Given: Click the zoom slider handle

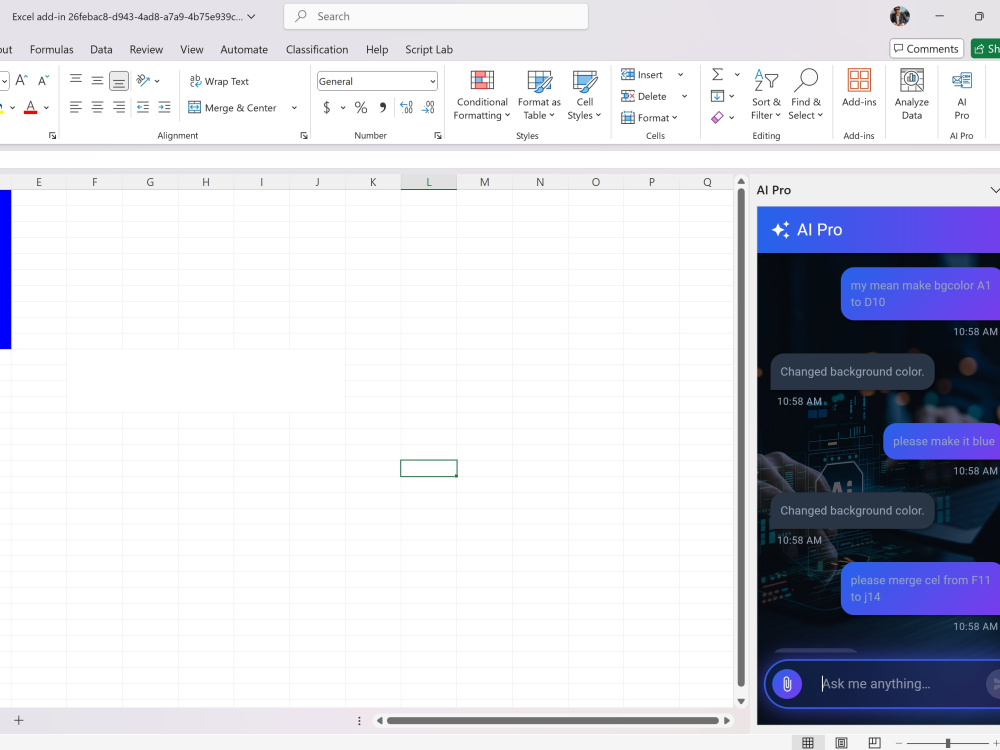Looking at the screenshot, I should click(948, 743).
